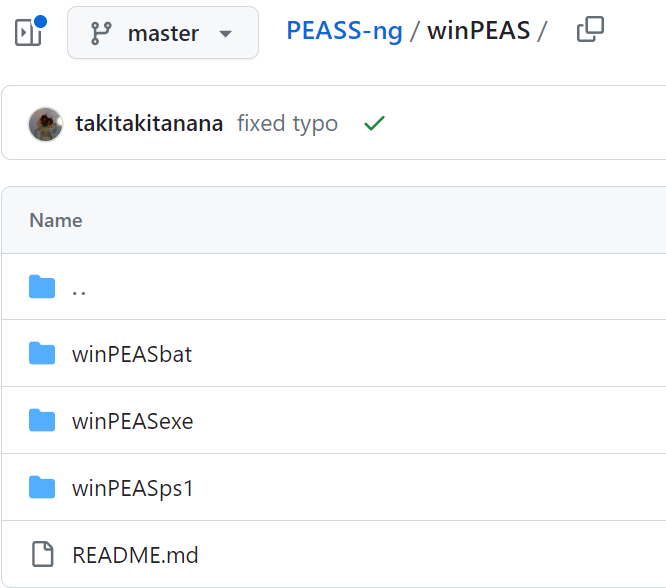
Task: Open the winPEASexe directory
Action: pyautogui.click(x=132, y=421)
